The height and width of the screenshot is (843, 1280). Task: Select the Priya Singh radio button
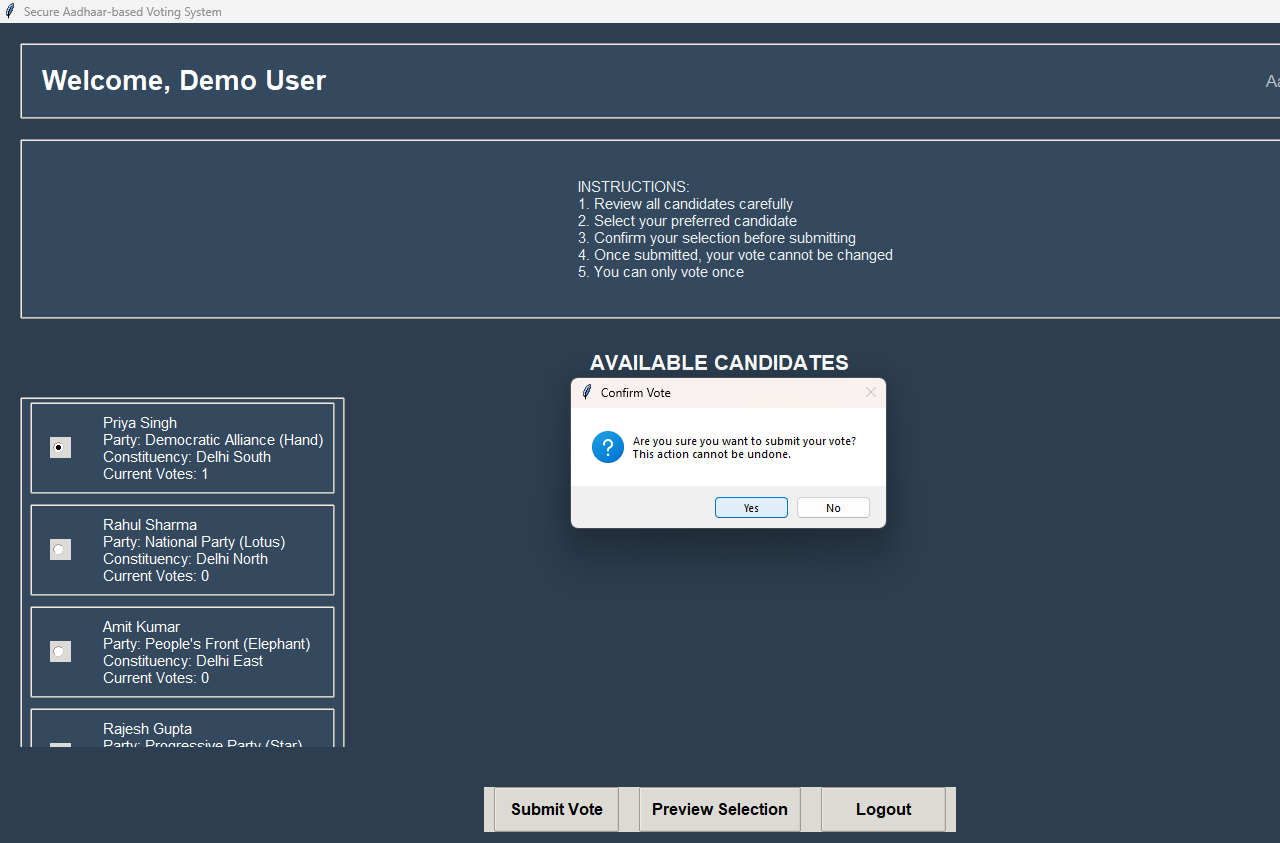pyautogui.click(x=60, y=448)
